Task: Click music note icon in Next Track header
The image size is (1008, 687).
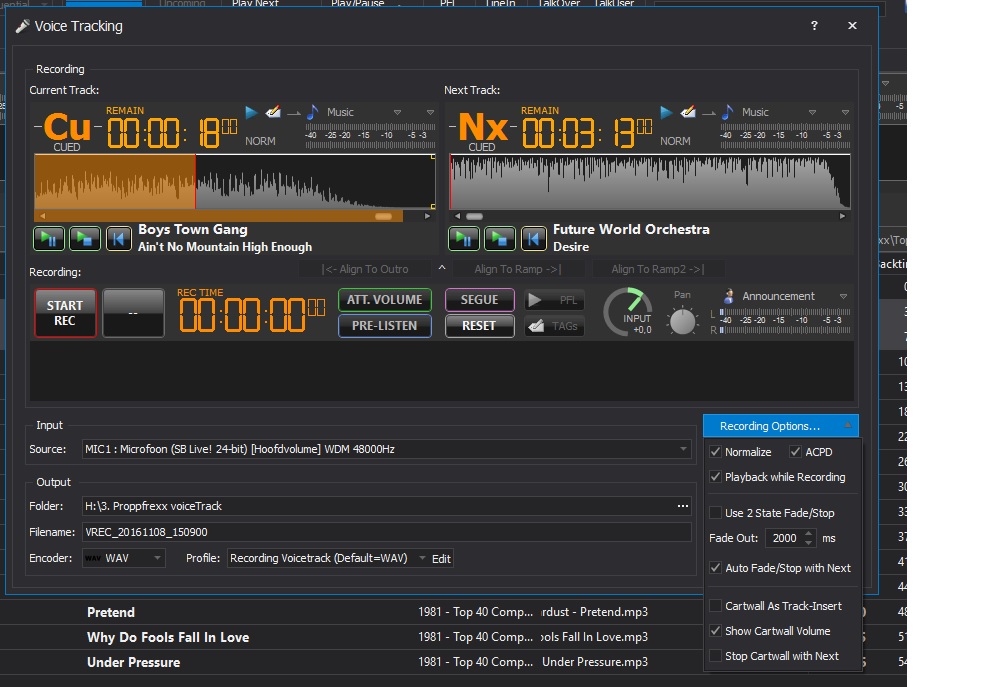Action: (x=728, y=112)
